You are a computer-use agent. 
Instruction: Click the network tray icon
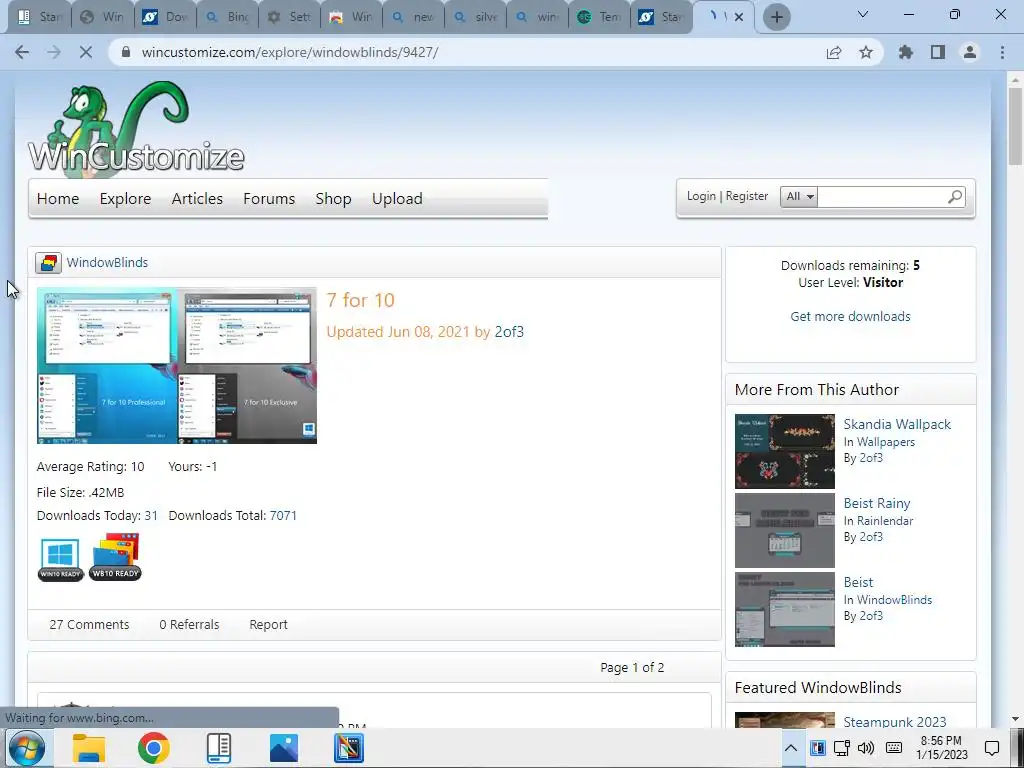(x=841, y=748)
